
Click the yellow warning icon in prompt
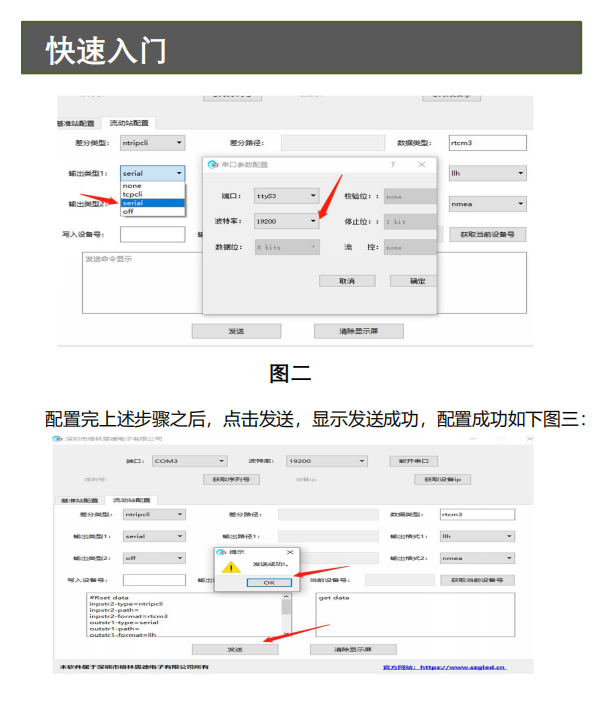coord(231,567)
